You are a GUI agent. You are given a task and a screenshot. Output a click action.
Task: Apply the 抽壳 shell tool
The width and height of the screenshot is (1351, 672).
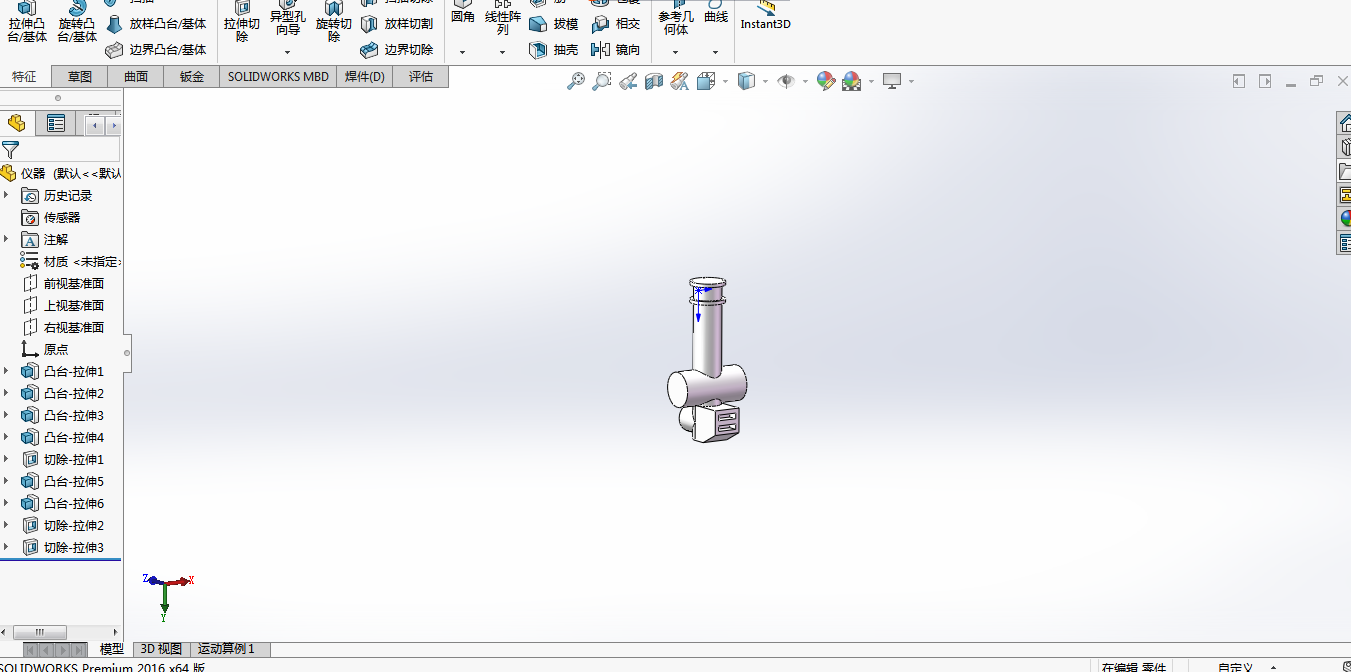[553, 49]
